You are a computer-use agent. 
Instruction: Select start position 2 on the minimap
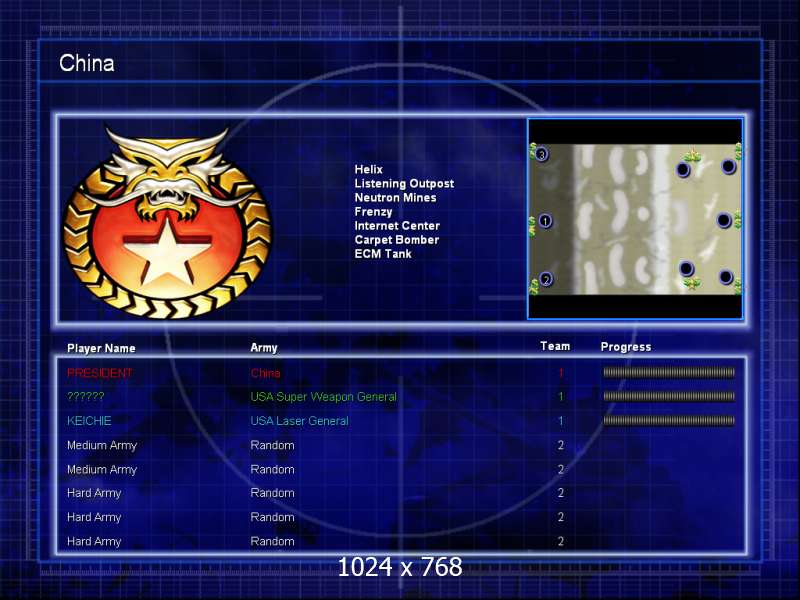point(545,279)
